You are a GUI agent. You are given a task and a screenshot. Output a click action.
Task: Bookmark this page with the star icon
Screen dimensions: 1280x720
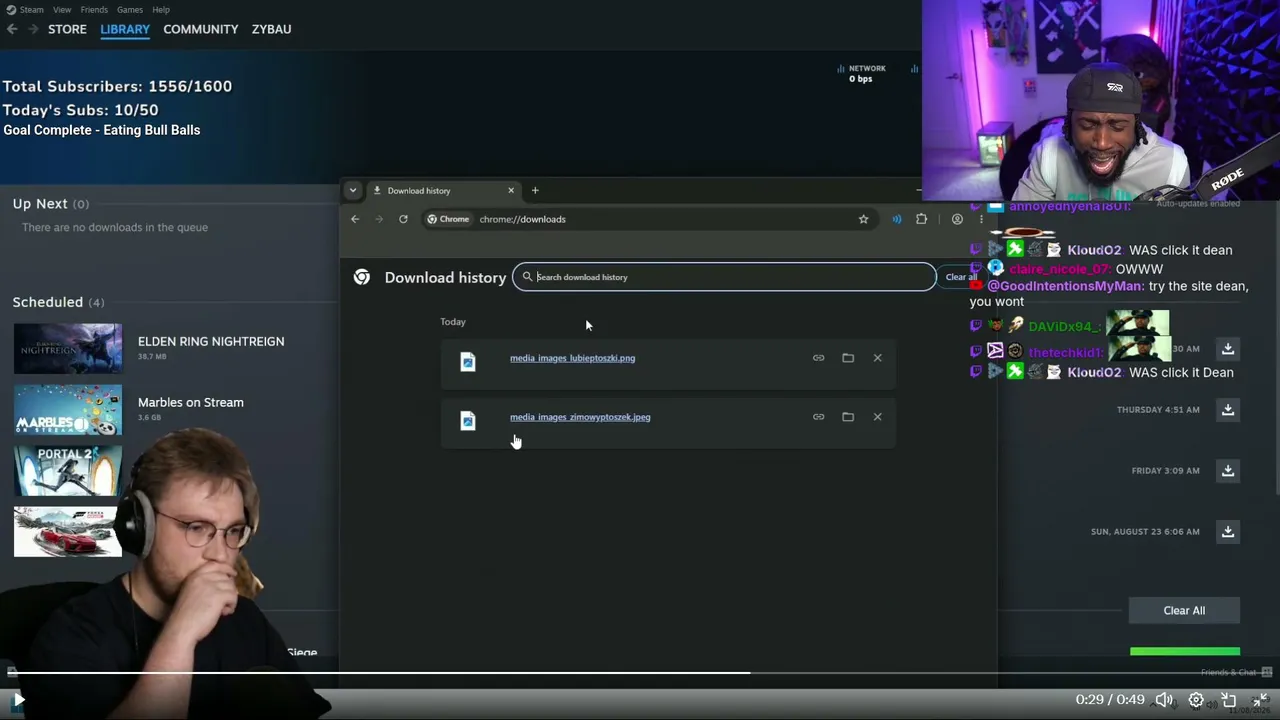tap(863, 219)
